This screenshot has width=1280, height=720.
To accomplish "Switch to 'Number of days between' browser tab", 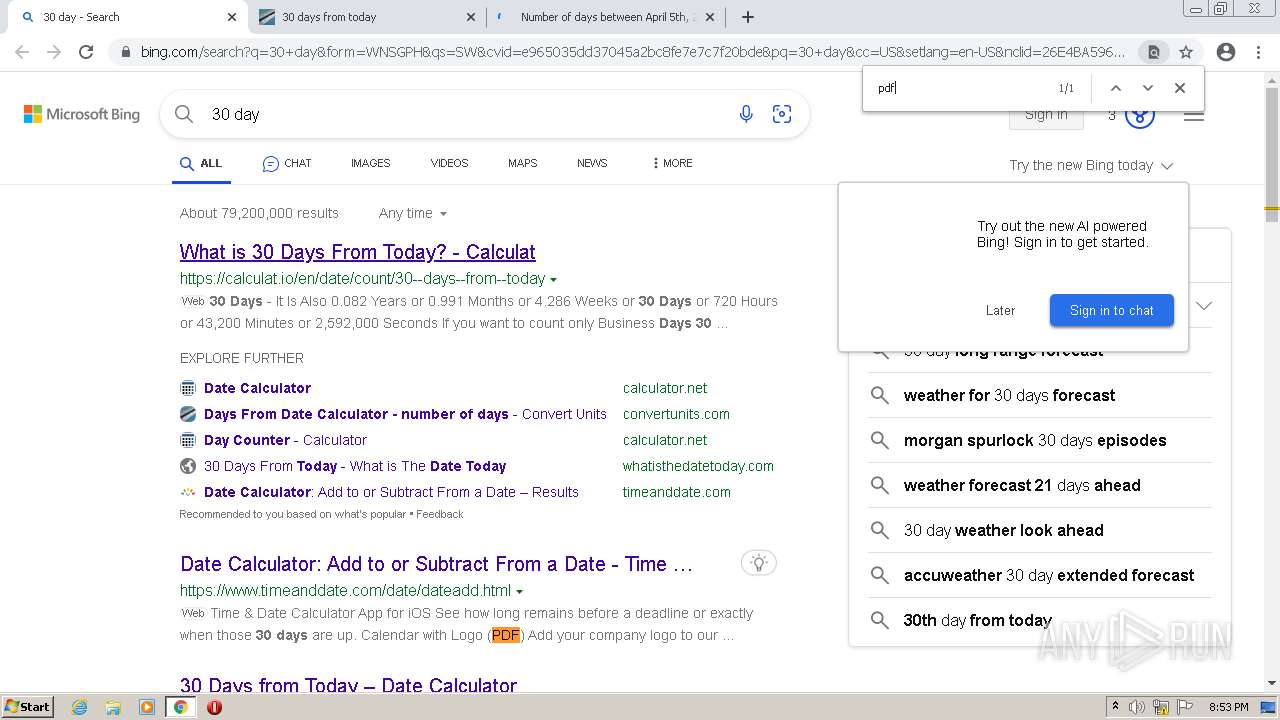I will (x=606, y=17).
